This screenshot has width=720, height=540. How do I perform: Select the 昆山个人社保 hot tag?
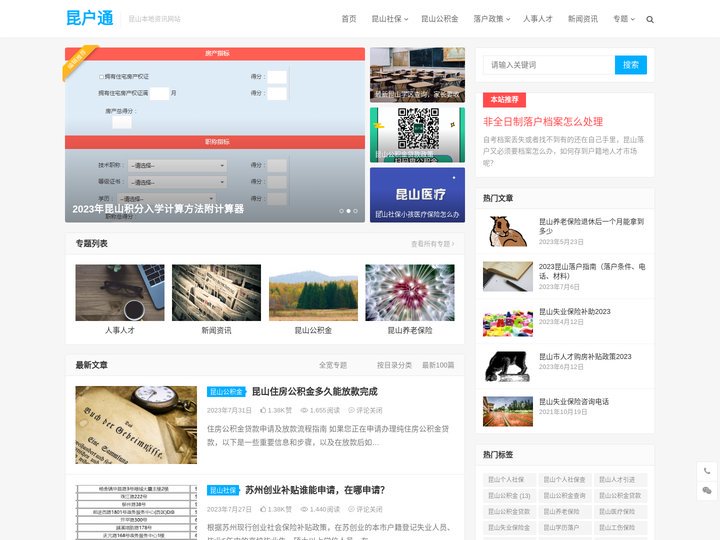509,479
